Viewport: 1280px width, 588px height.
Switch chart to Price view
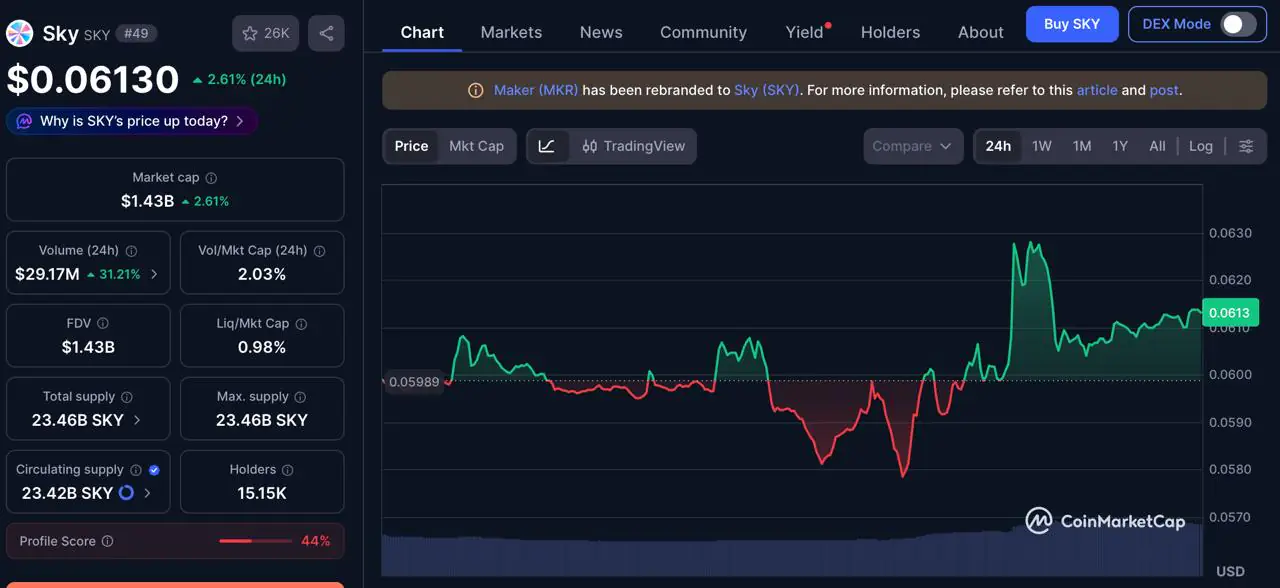411,146
